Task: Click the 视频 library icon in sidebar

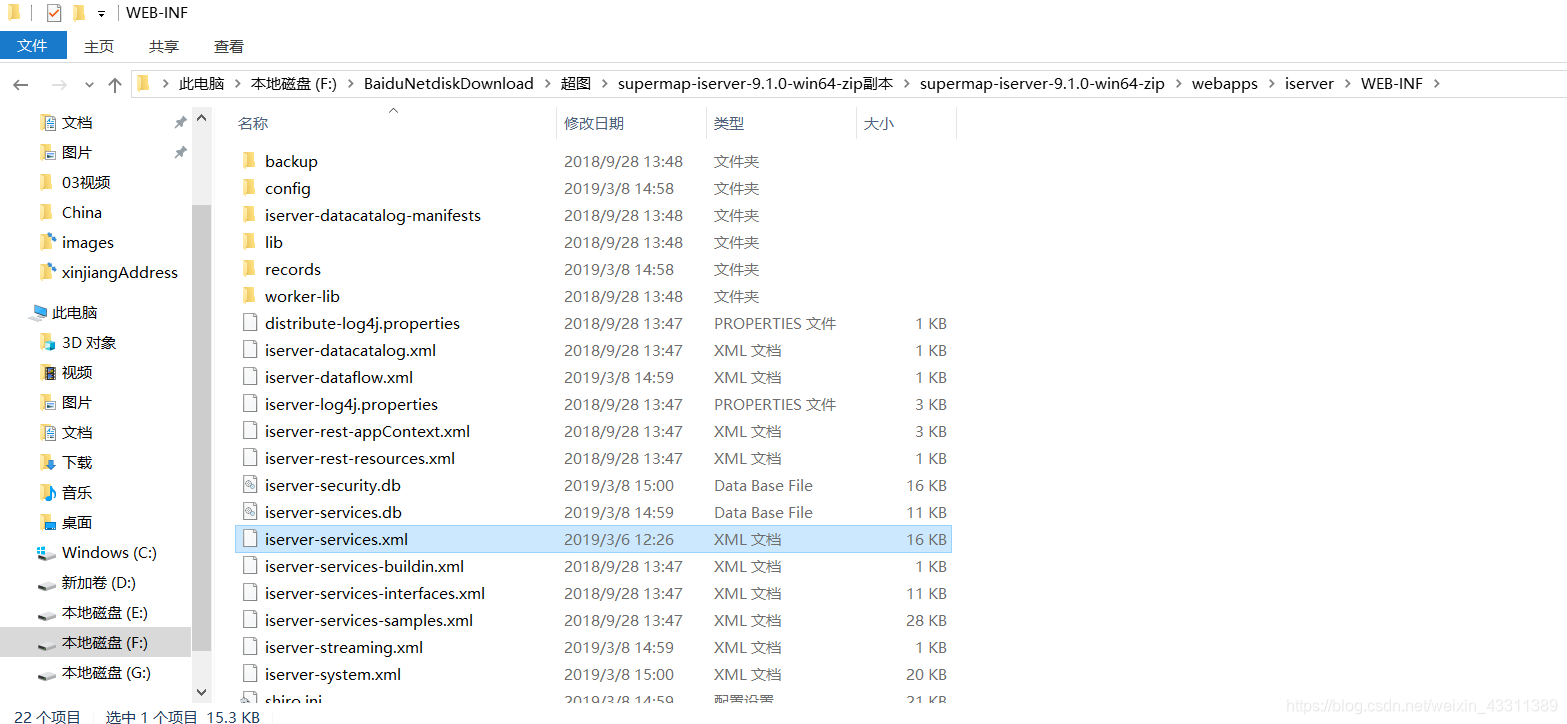Action: 47,372
